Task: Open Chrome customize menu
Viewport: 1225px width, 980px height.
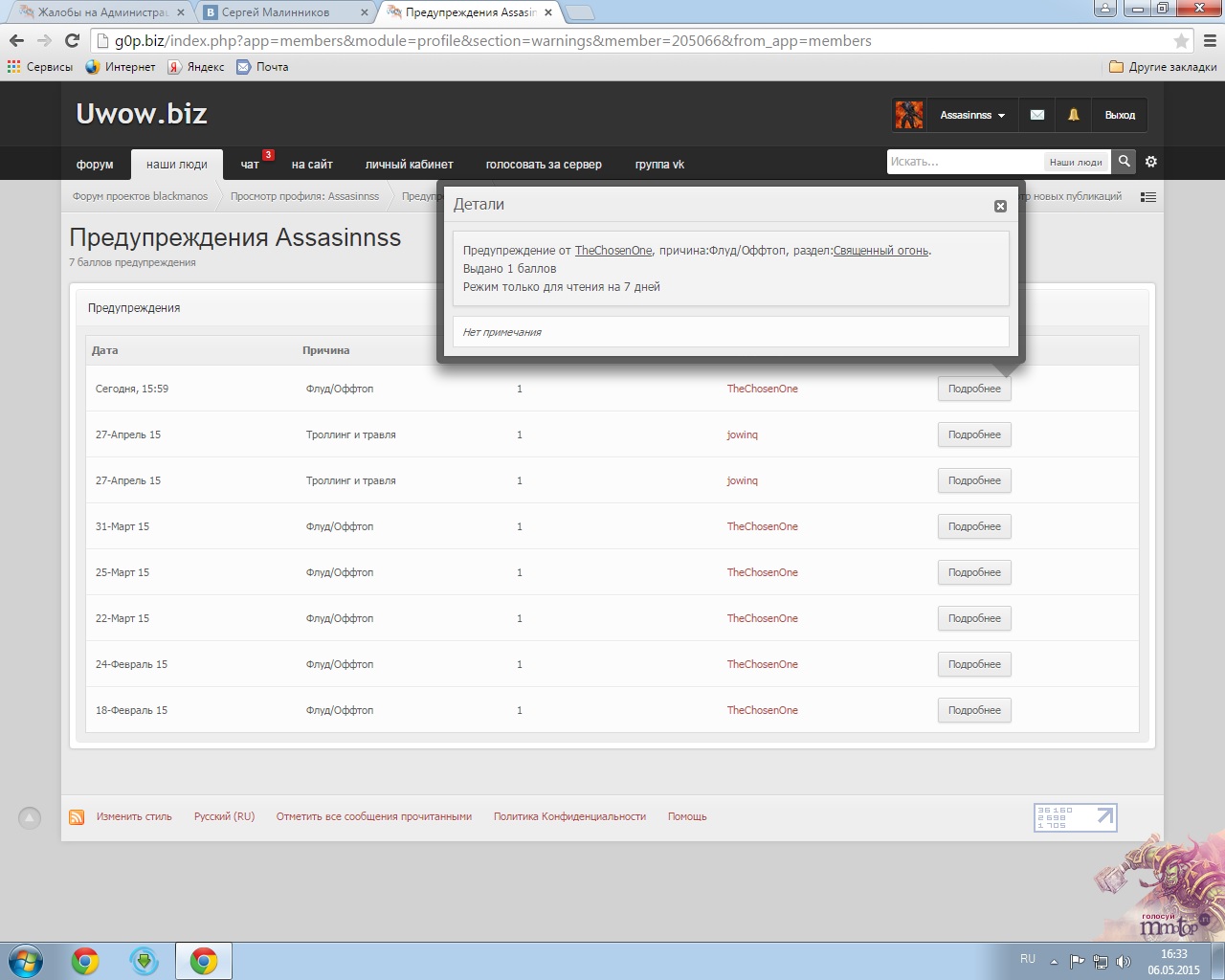Action: [x=1210, y=41]
